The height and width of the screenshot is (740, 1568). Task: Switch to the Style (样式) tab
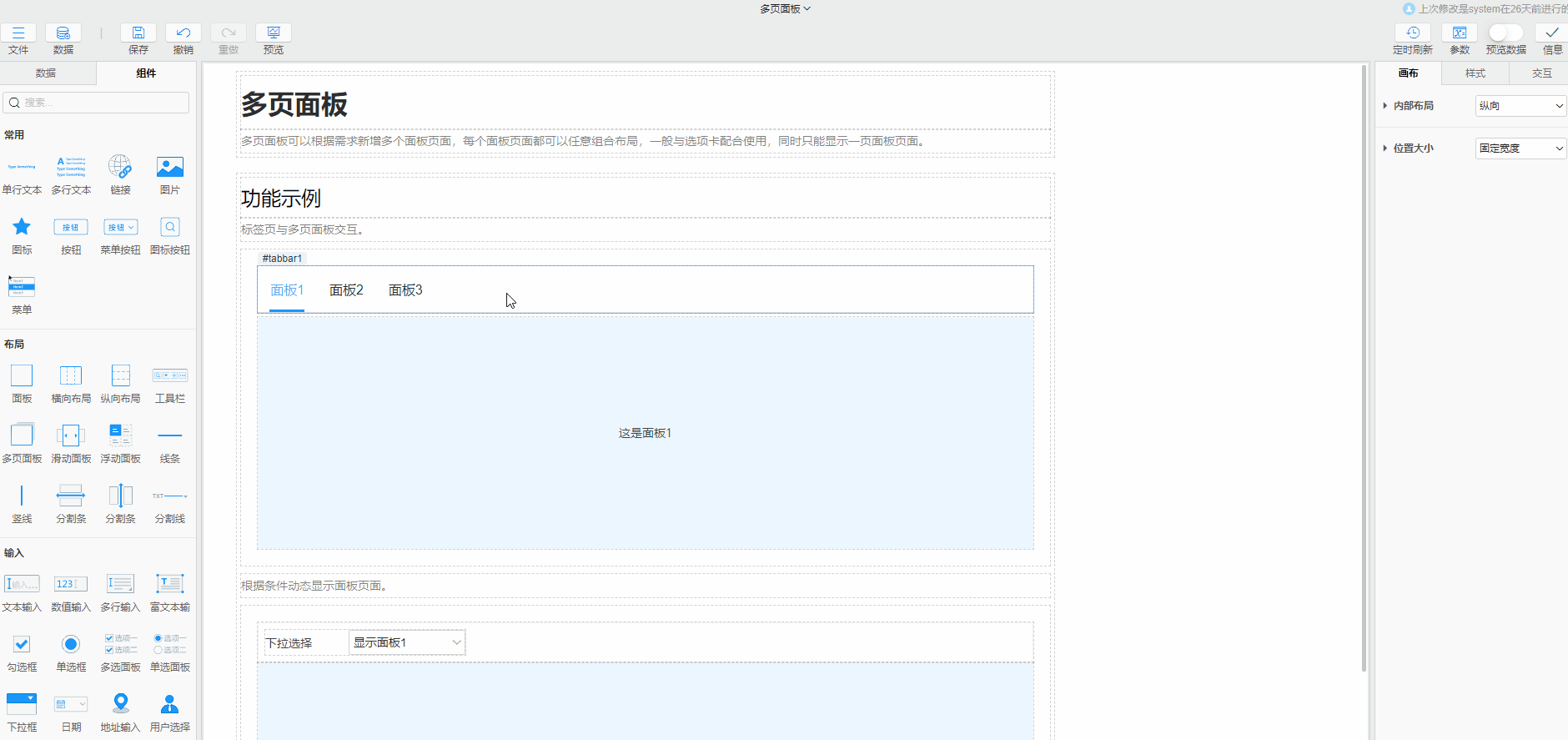[x=1475, y=73]
